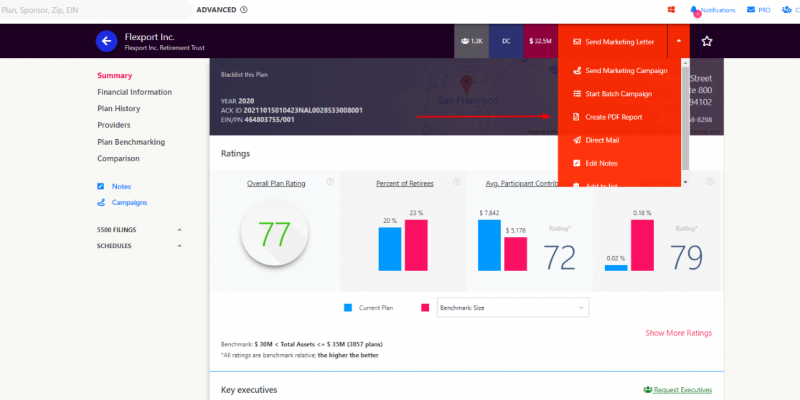Open the Benchmark: Size dropdown
This screenshot has width=800, height=400.
click(512, 308)
